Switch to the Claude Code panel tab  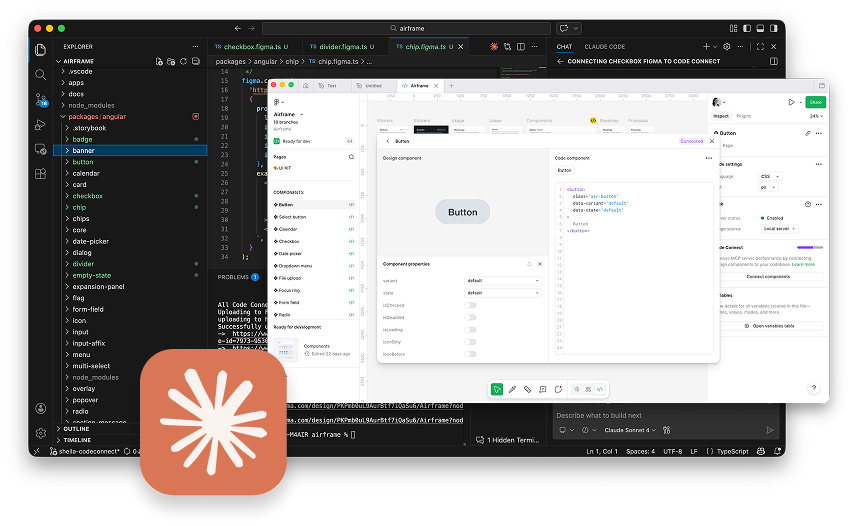pyautogui.click(x=603, y=47)
